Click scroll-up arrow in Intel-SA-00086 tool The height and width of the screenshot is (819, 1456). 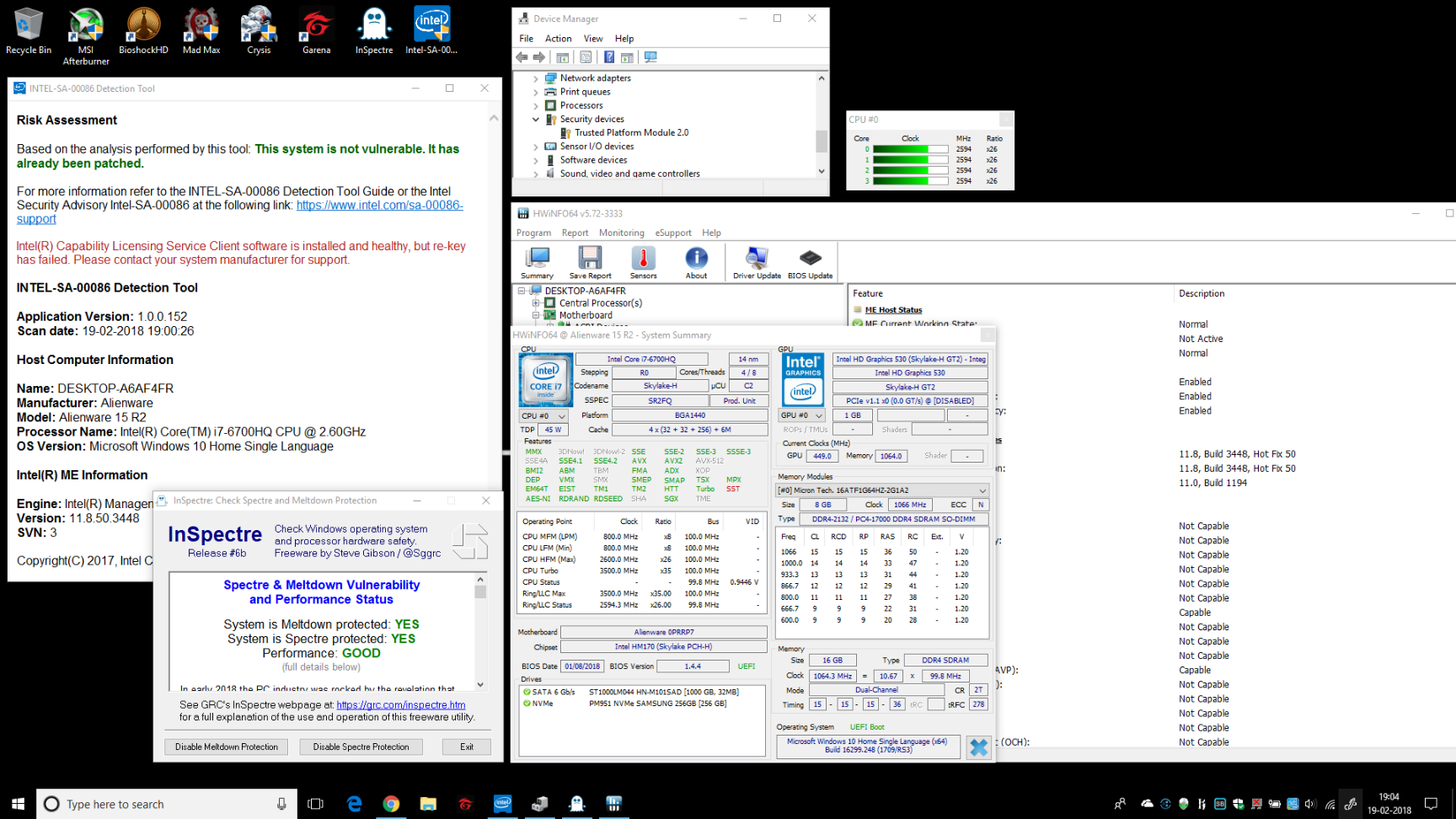(494, 119)
